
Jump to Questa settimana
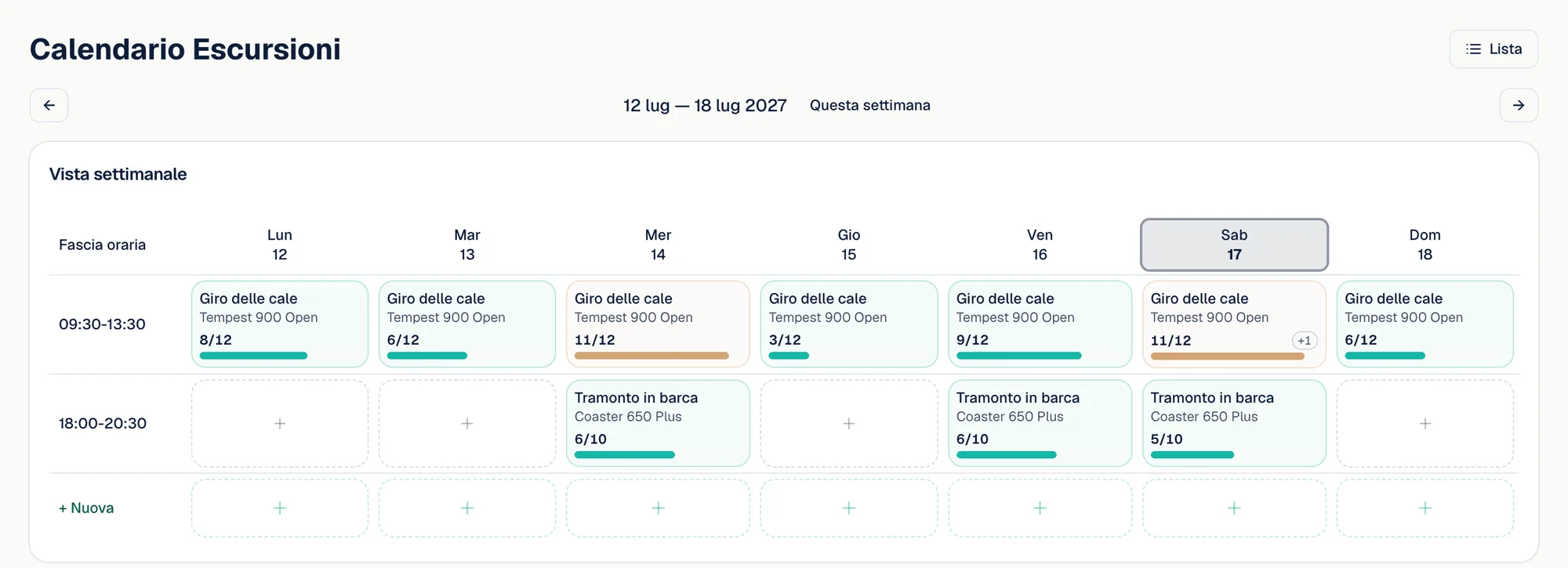coord(869,105)
